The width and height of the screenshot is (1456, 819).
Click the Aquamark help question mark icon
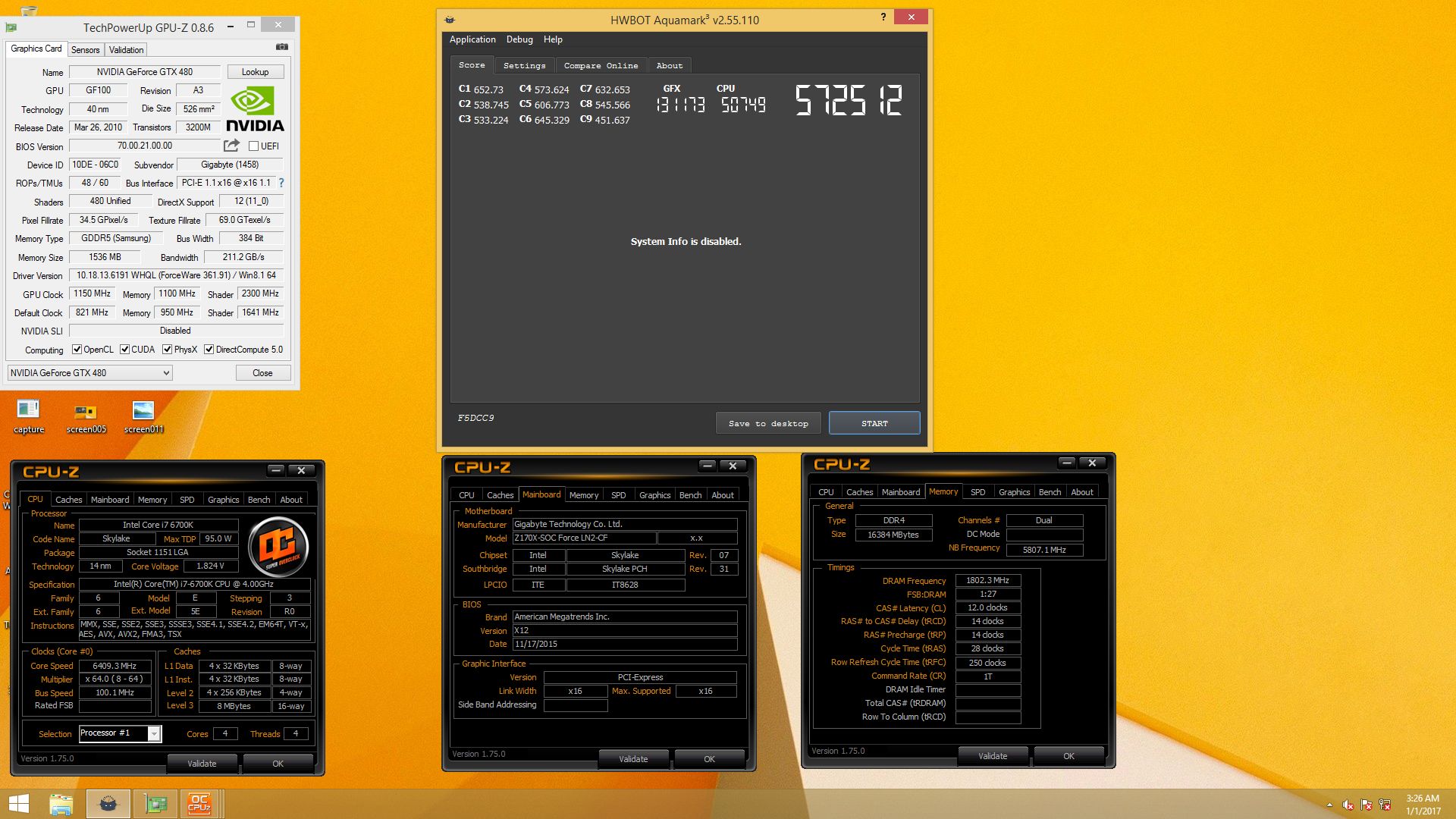[883, 17]
